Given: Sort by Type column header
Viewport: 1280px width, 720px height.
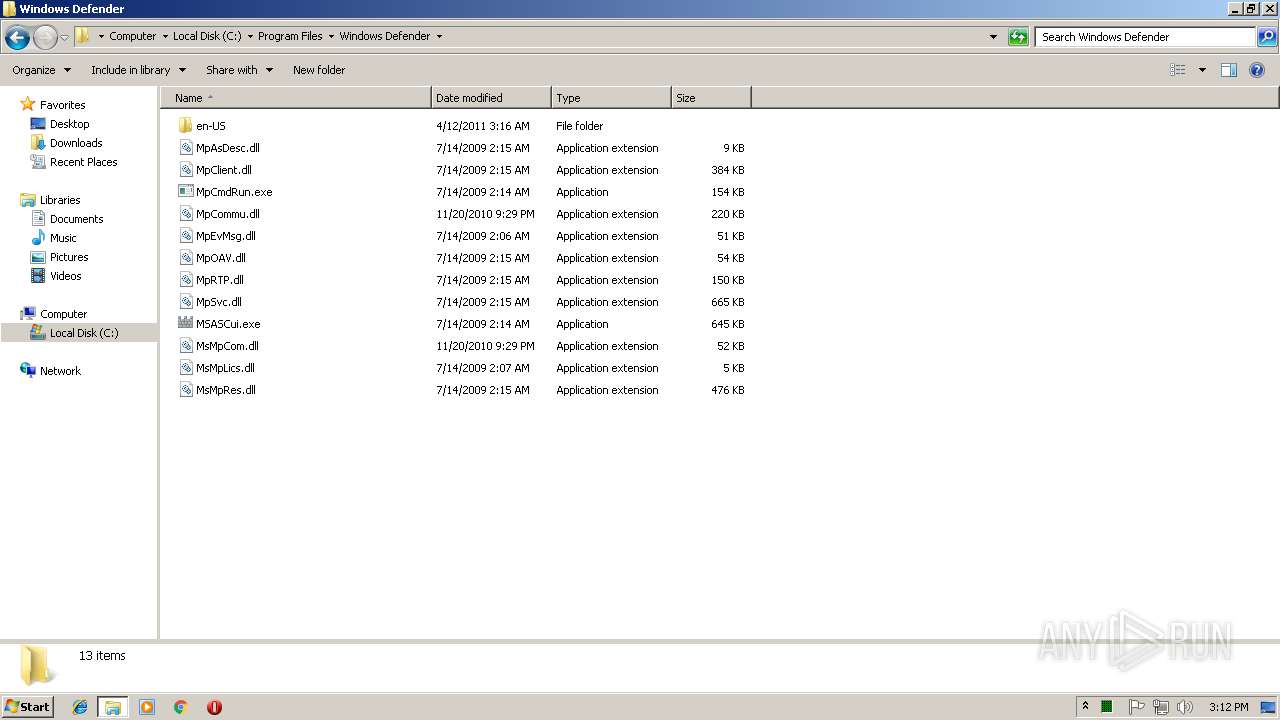Looking at the screenshot, I should click(x=611, y=98).
